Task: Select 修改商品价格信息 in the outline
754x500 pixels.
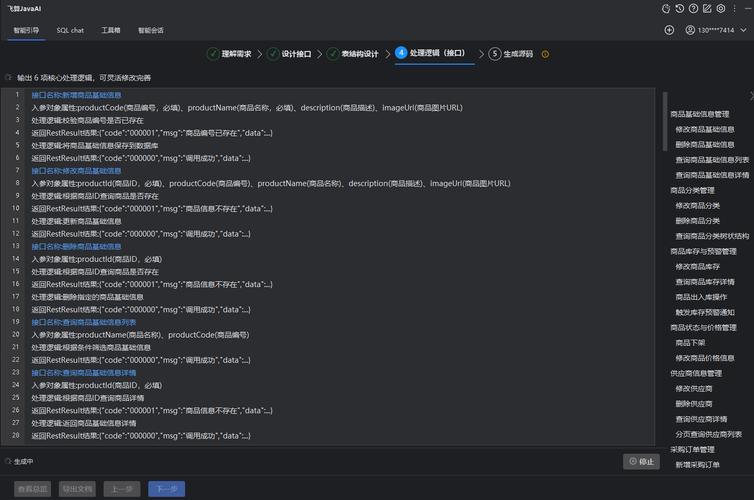Action: [x=705, y=358]
